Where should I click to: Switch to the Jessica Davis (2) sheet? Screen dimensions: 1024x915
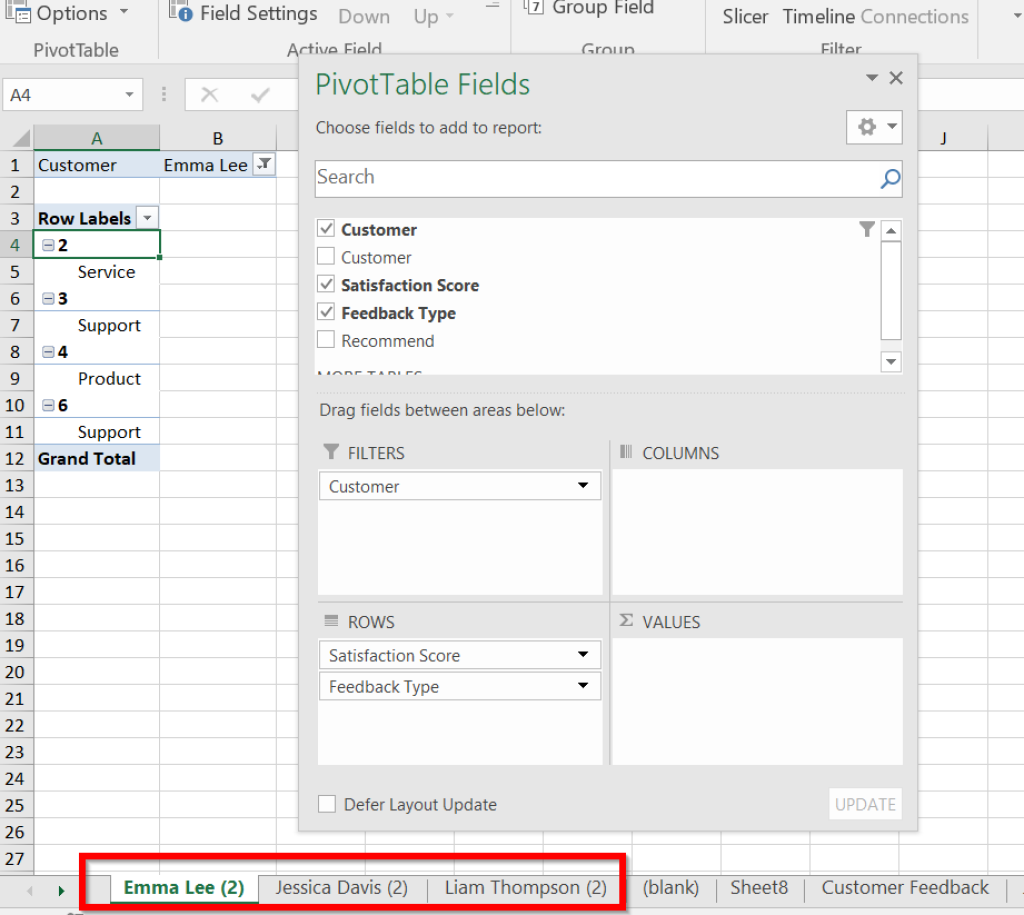click(341, 887)
